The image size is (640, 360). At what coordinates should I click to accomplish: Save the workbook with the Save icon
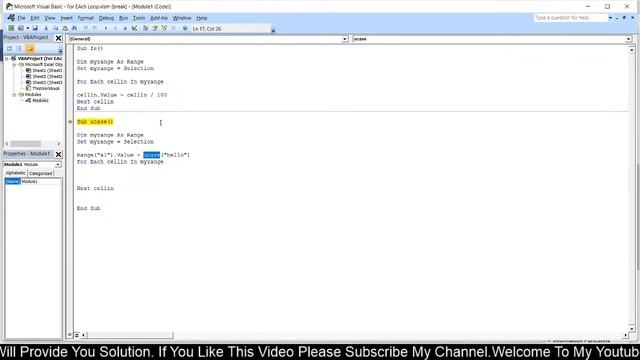(35, 28)
